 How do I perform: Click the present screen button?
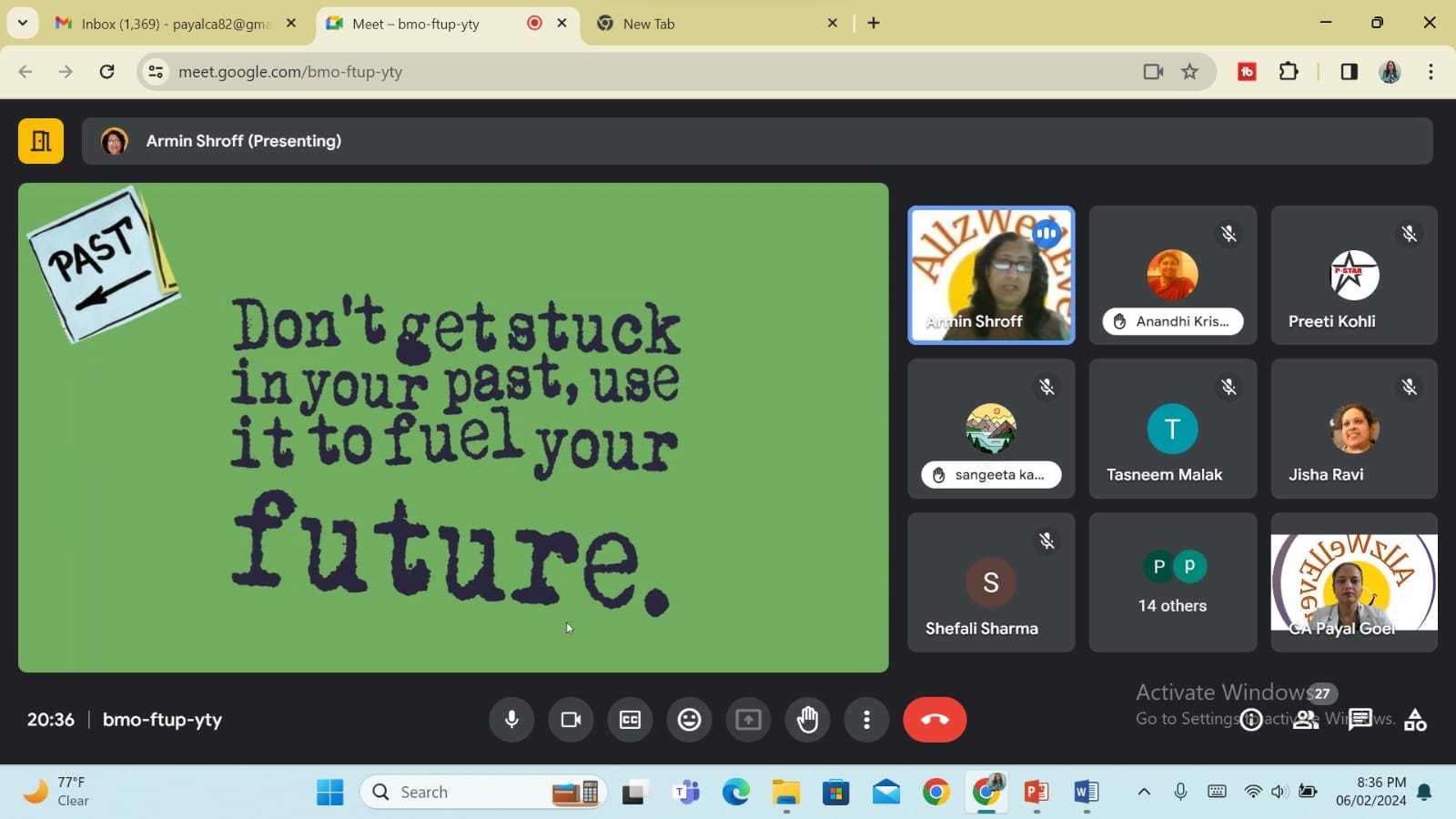[748, 720]
